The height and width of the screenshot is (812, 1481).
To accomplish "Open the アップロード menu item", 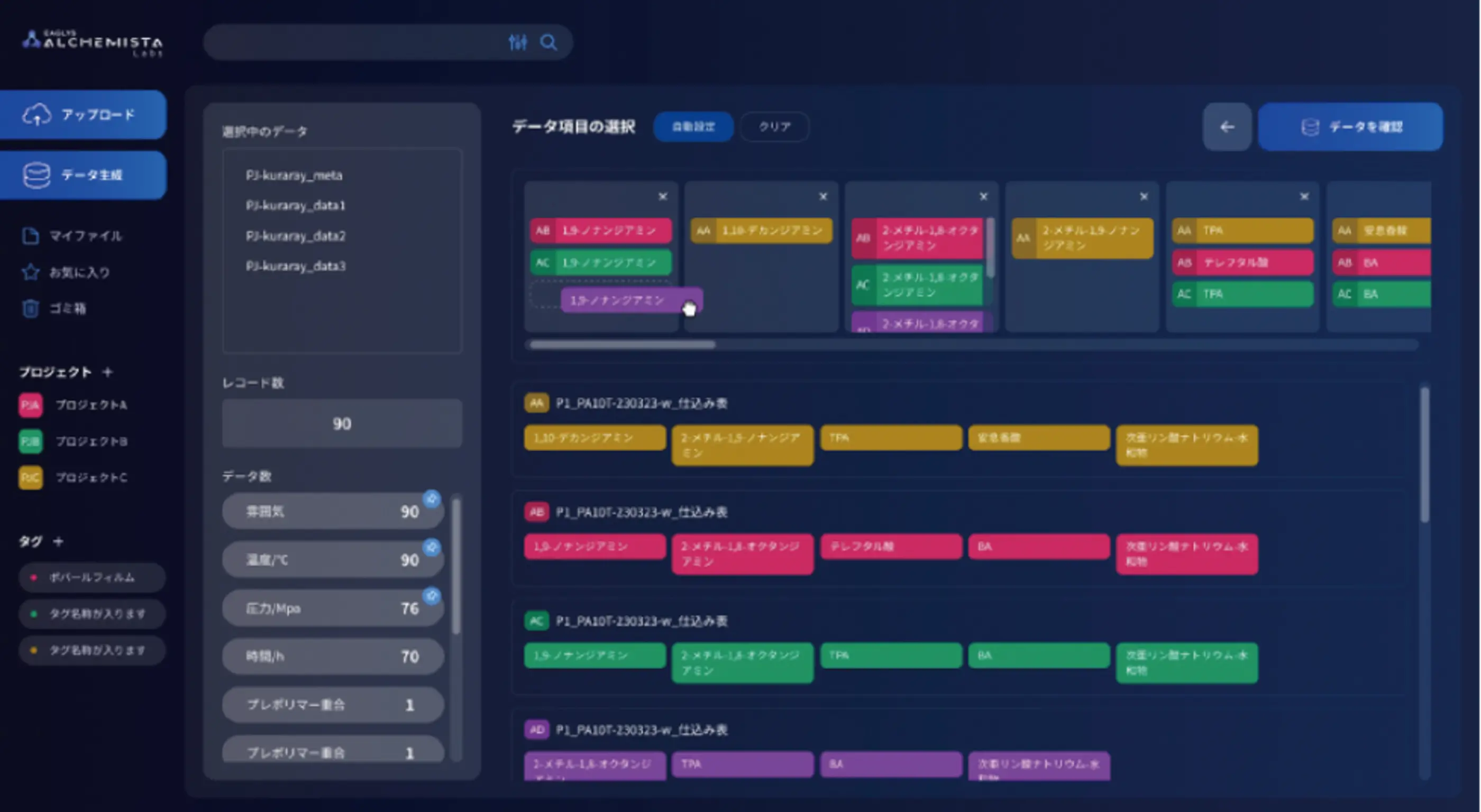I will [84, 114].
